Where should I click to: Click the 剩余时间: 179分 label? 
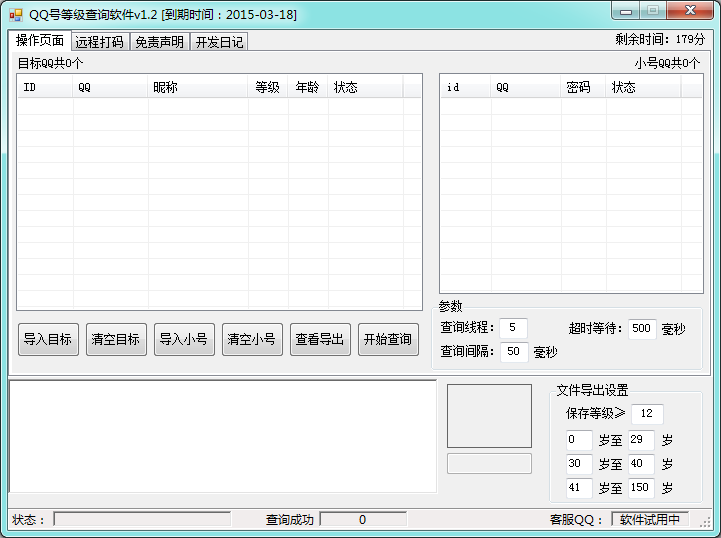660,40
